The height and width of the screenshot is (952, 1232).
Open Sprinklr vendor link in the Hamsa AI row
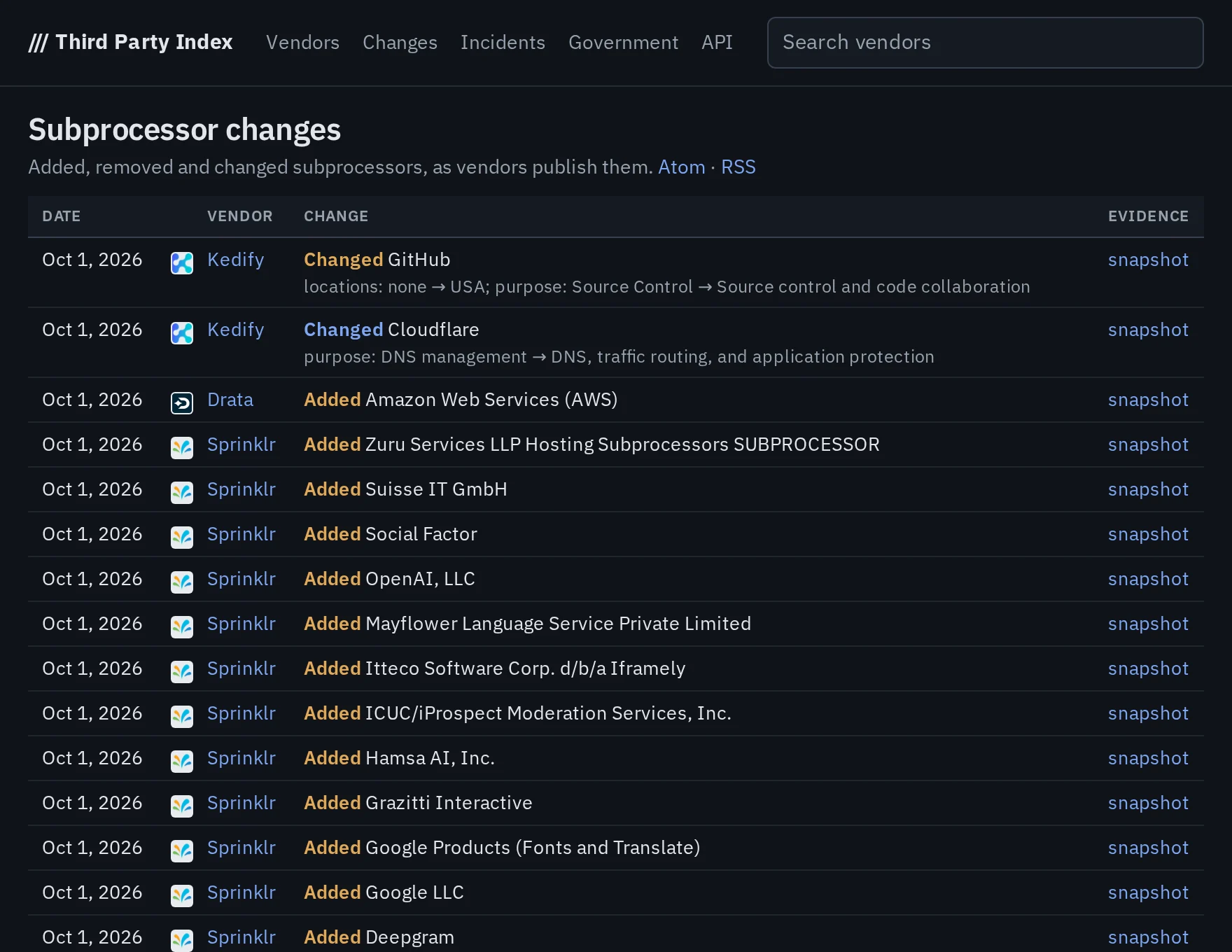pyautogui.click(x=241, y=758)
